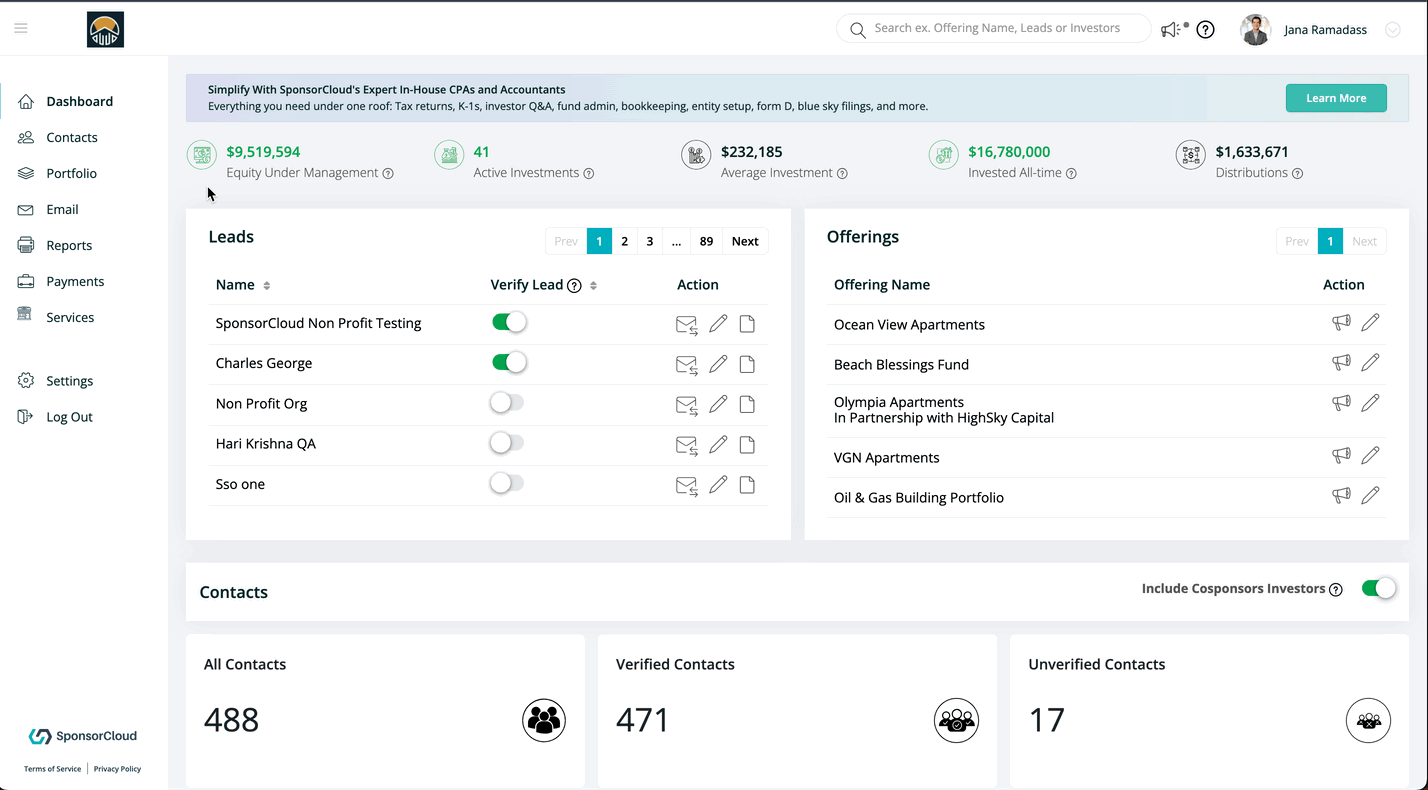The width and height of the screenshot is (1428, 790).
Task: Click the edit pencil for Non Profit Org lead
Action: (718, 404)
